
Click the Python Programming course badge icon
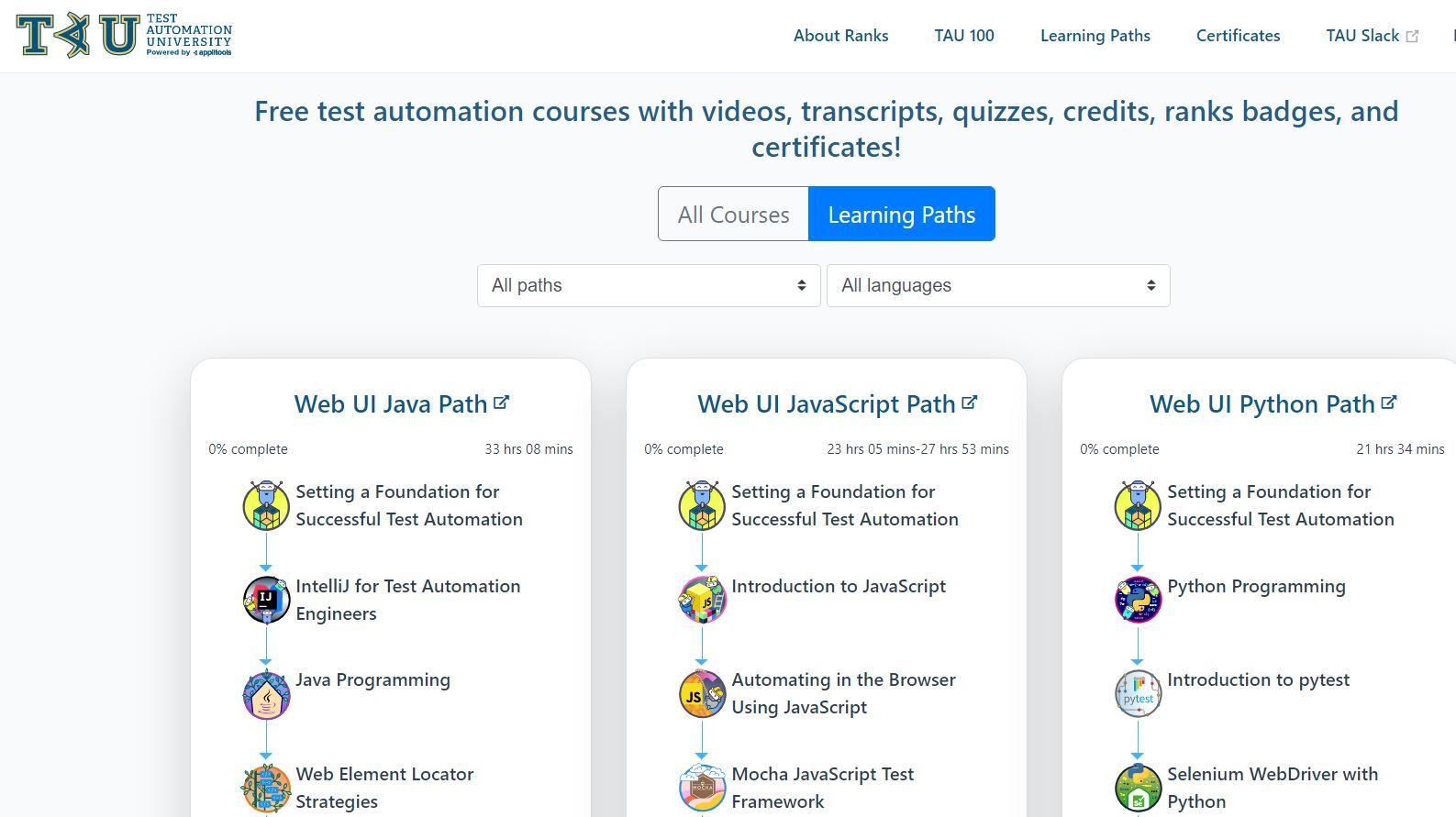1138,601
